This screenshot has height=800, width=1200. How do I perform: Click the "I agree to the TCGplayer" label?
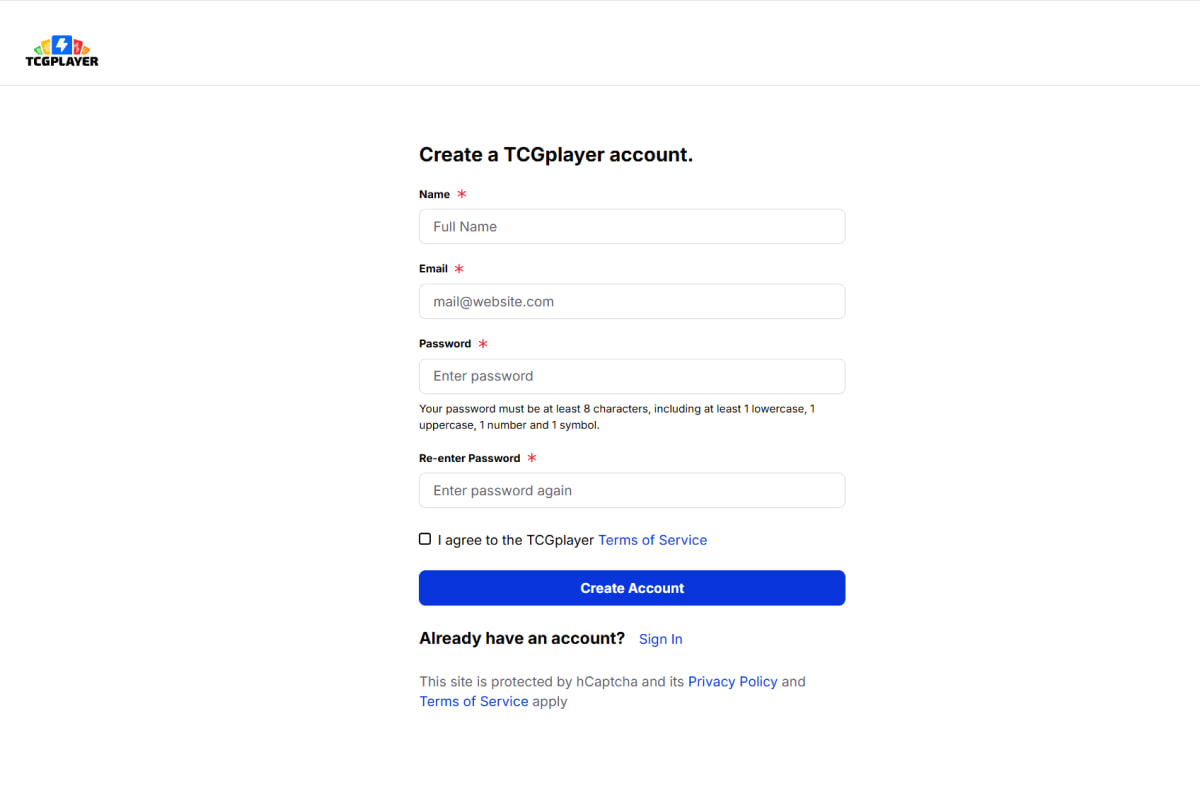(x=515, y=540)
